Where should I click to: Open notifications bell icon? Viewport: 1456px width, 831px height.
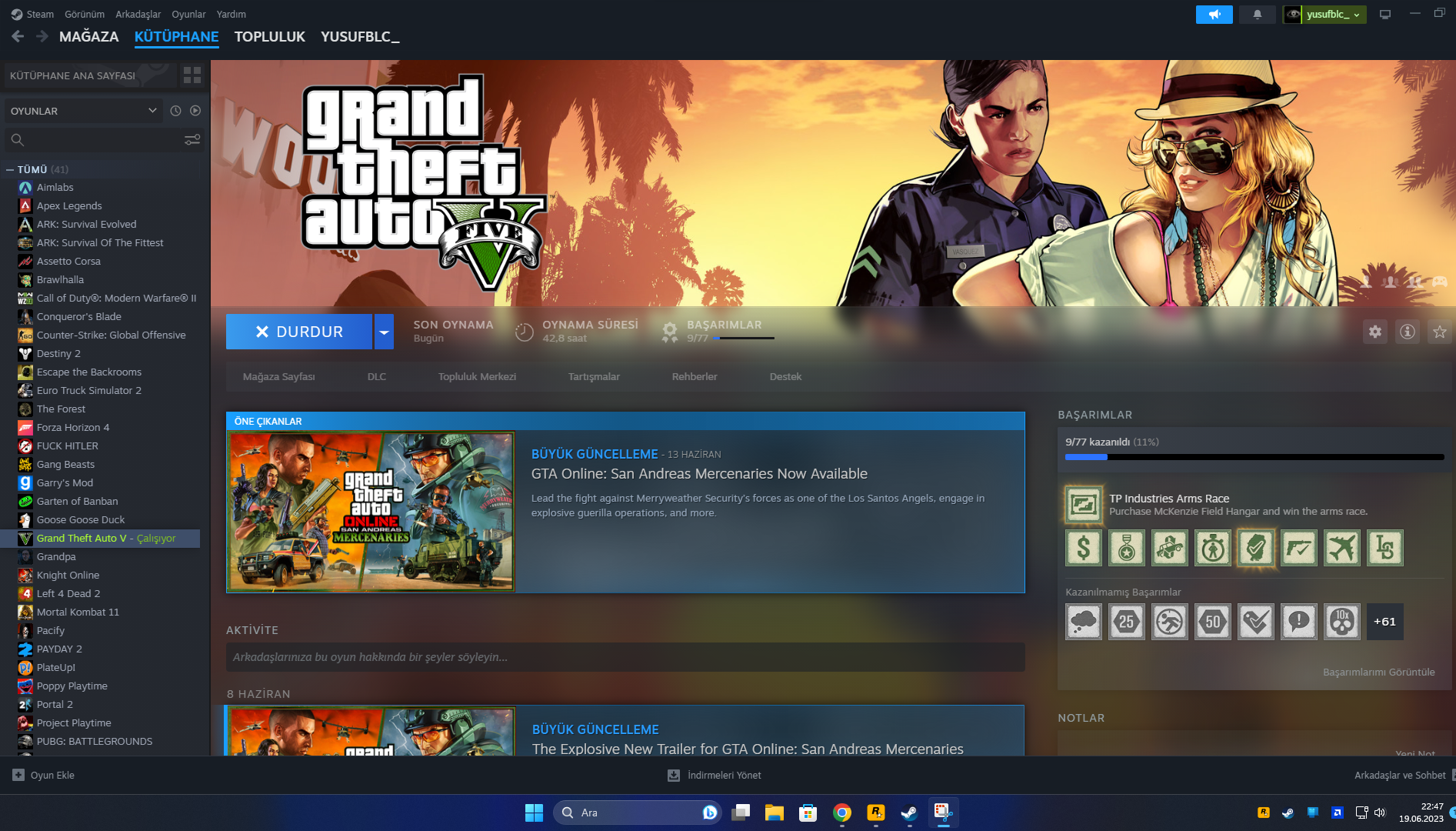1257,15
